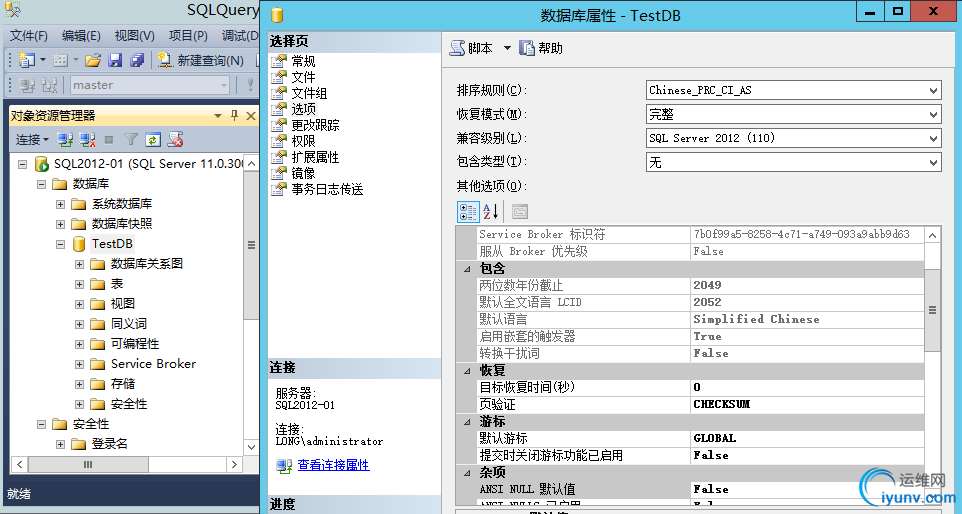The width and height of the screenshot is (962, 514).
Task: Click the 默认游标 GLOBAL value
Action: (x=807, y=438)
